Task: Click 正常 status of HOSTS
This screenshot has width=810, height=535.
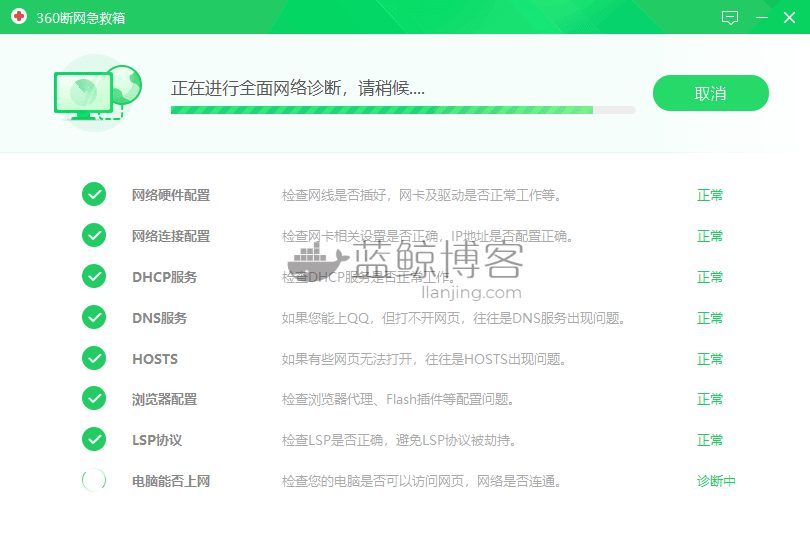Action: click(710, 358)
